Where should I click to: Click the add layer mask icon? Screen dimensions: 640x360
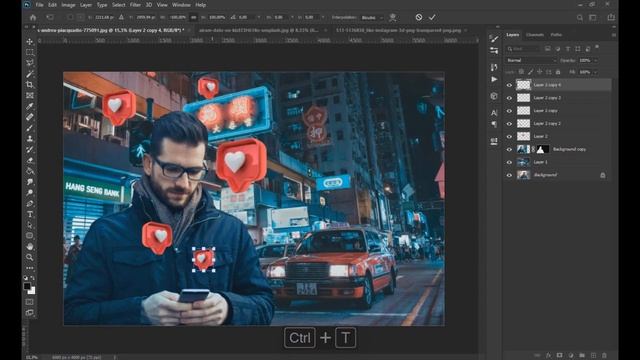560,356
